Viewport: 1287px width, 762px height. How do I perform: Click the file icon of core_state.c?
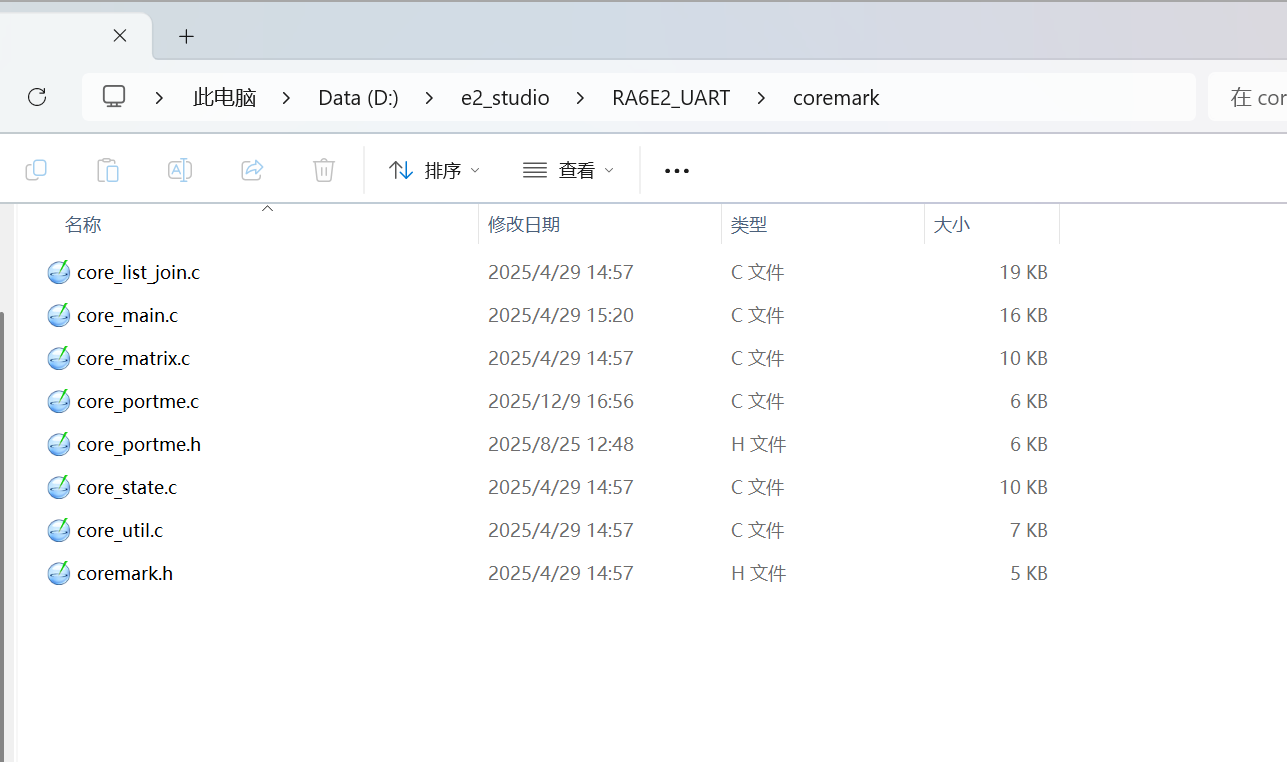[x=59, y=487]
